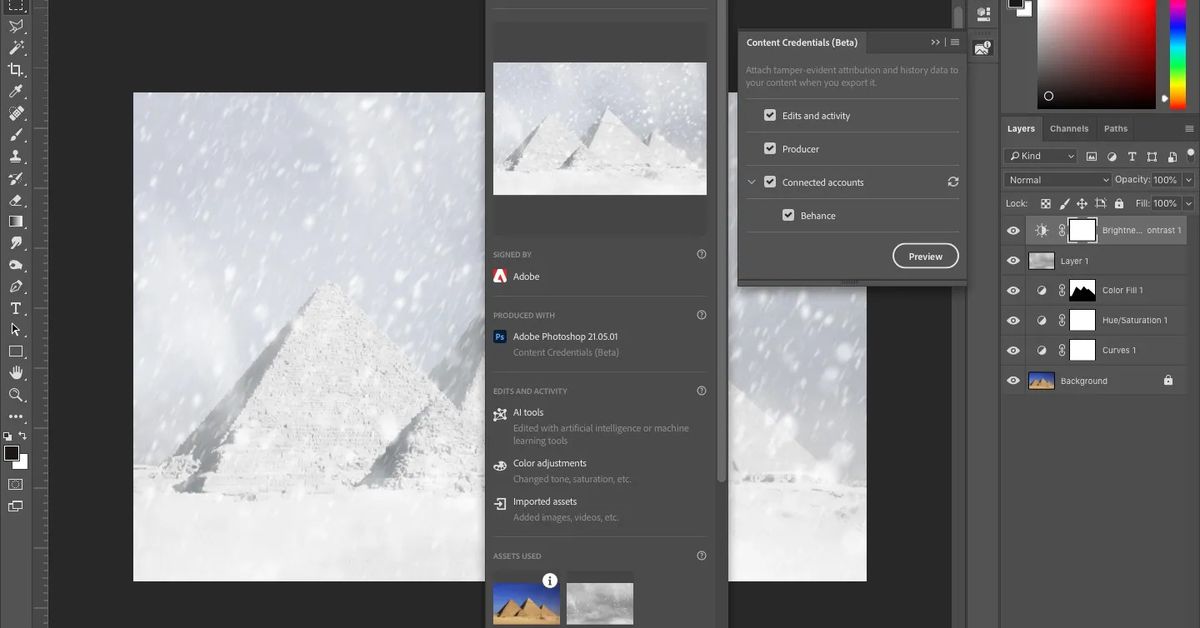Uncheck the Behance checkbox
Screen dimensions: 1200x628
pyautogui.click(x=788, y=215)
